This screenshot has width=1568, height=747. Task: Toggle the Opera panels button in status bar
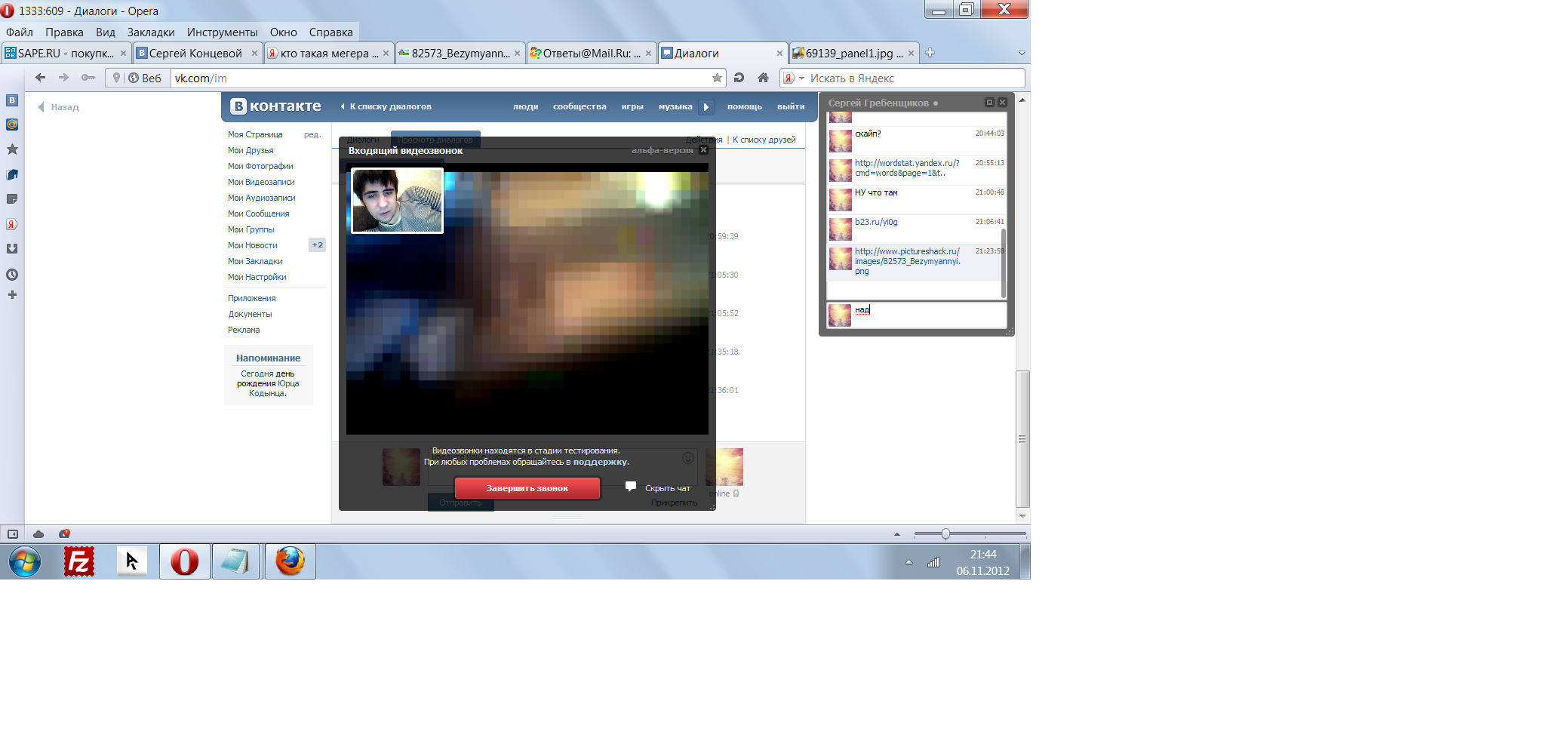(x=13, y=534)
